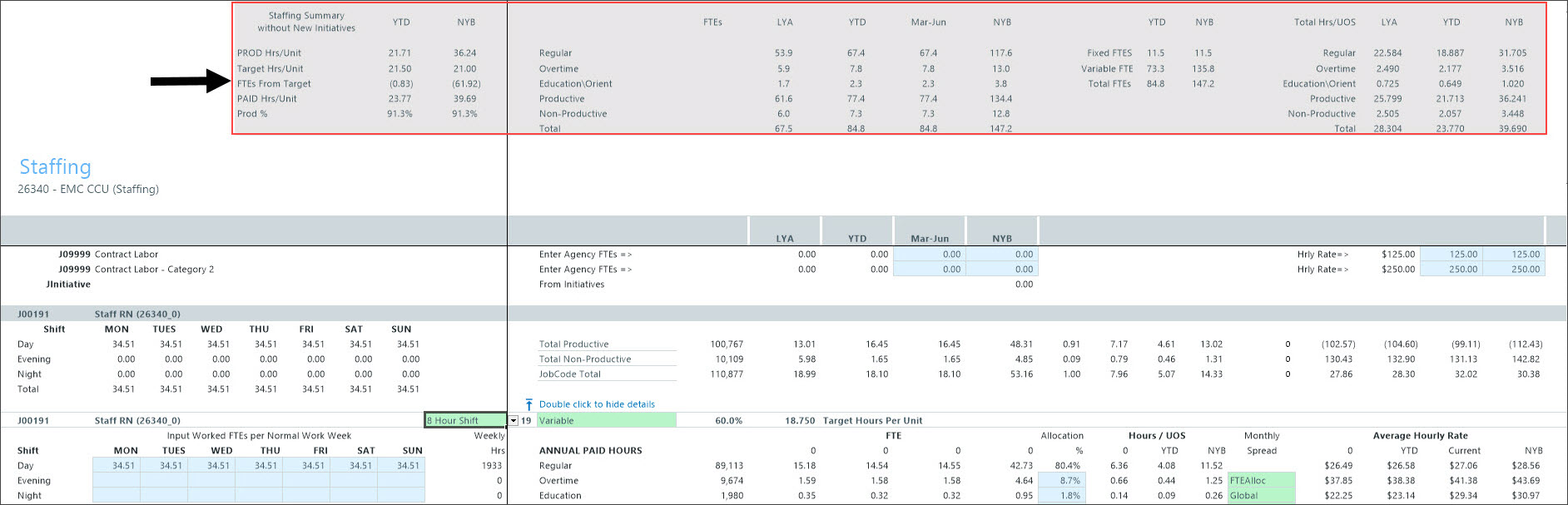Select the 125.00 NYB hourly rate cell
1568x505 pixels.
1514,255
